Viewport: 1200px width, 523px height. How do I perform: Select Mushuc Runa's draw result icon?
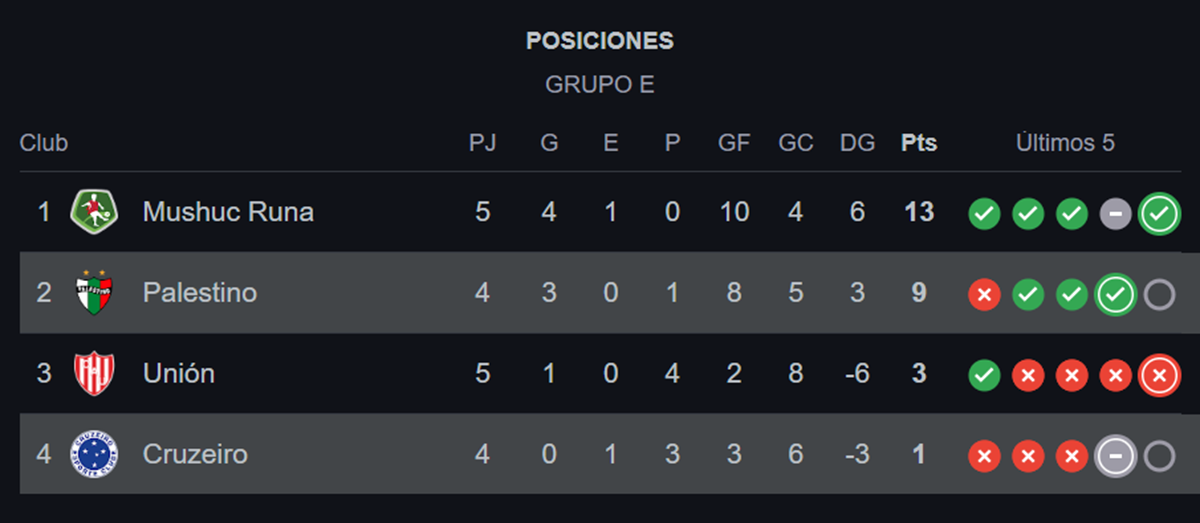pyautogui.click(x=1115, y=213)
